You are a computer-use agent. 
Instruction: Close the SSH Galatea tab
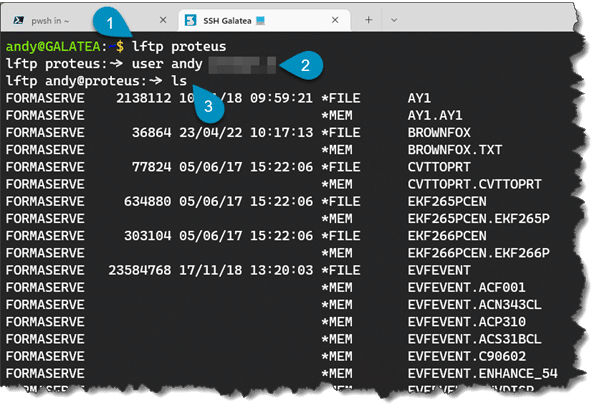click(339, 20)
